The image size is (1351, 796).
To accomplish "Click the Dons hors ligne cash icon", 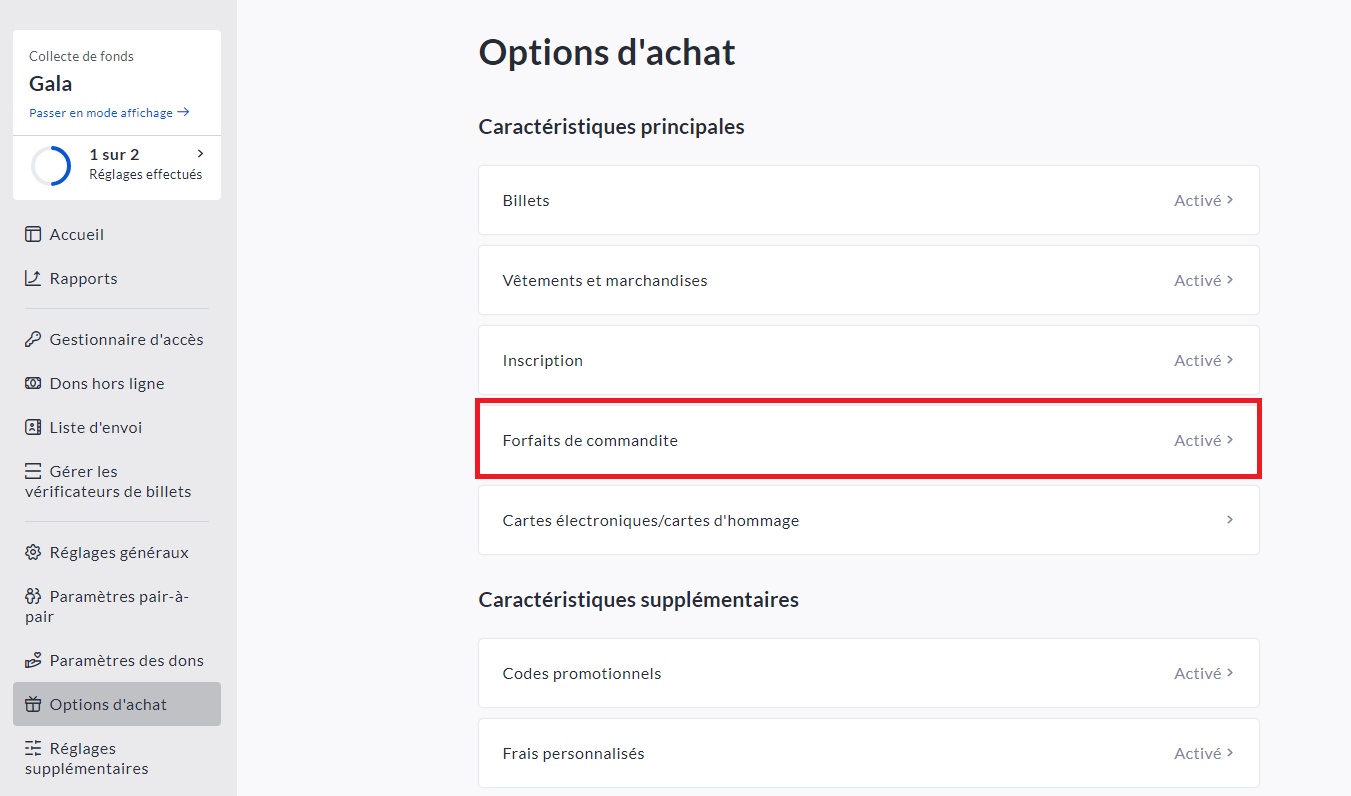I will pyautogui.click(x=33, y=384).
